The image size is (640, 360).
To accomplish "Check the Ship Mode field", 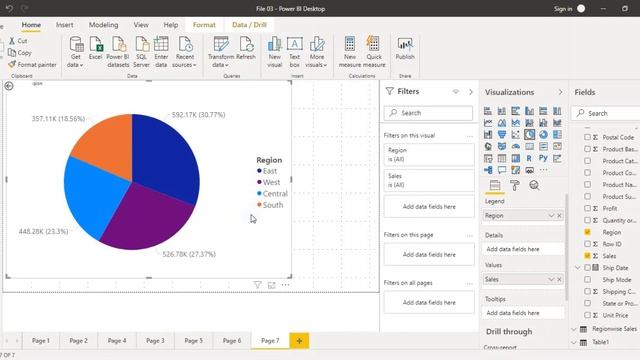I will [x=587, y=280].
